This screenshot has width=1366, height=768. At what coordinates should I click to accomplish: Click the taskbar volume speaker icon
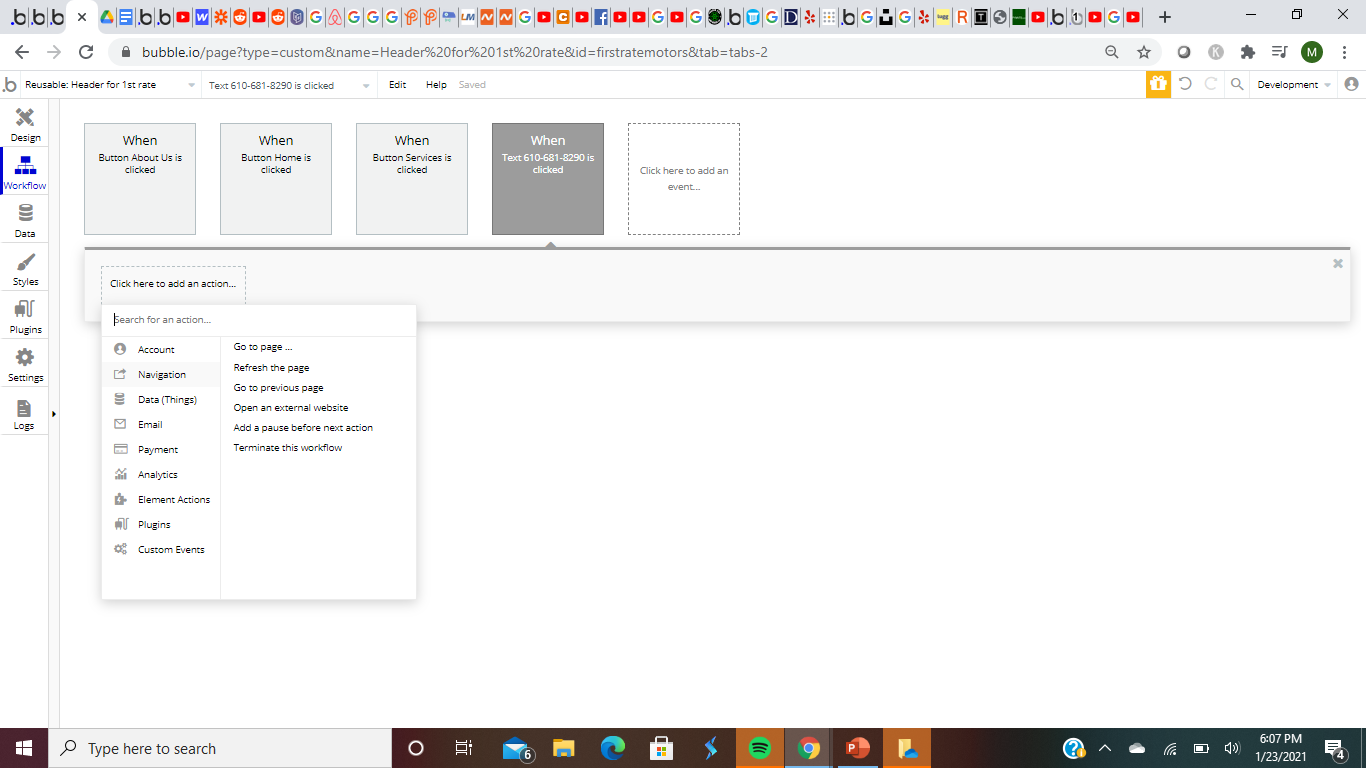1232,748
